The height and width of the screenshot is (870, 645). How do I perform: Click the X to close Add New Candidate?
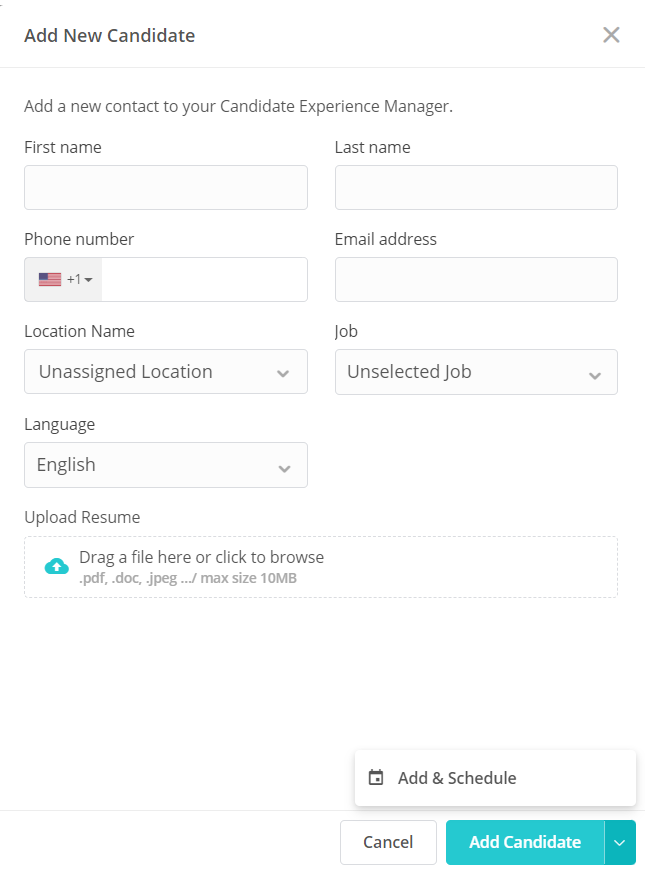[x=611, y=34]
